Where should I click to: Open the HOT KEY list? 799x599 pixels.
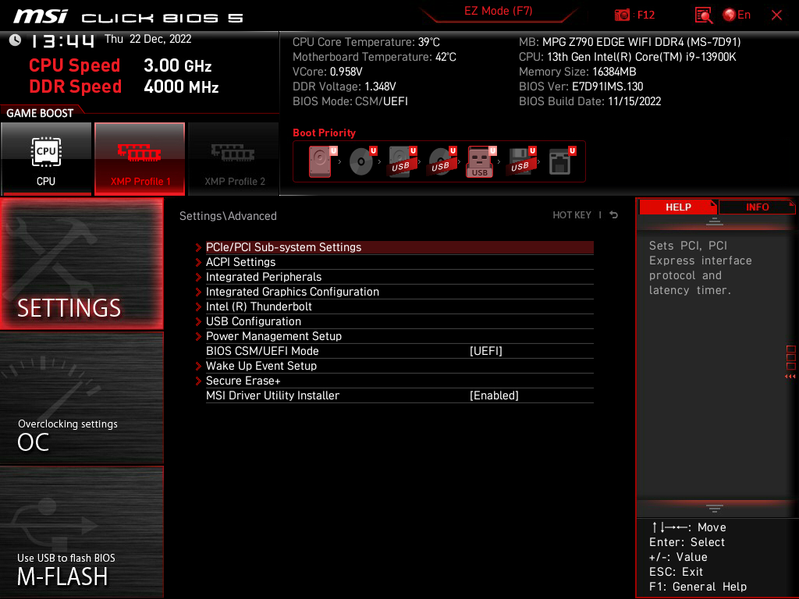click(x=572, y=215)
